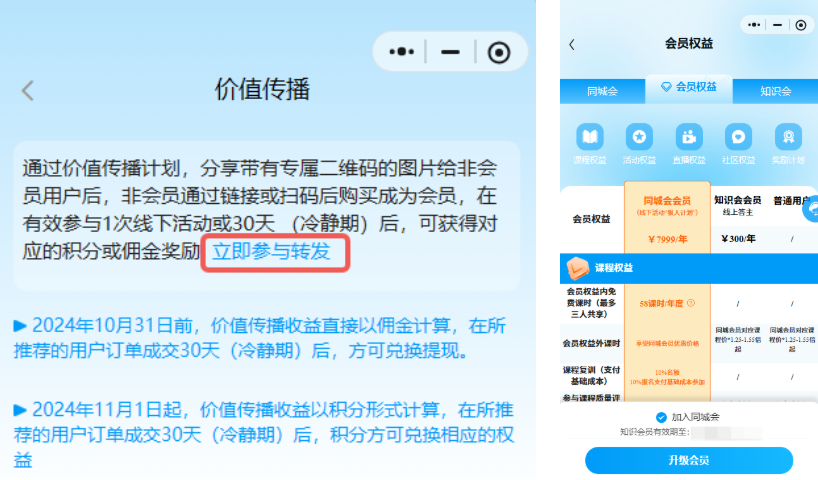Image resolution: width=818 pixels, height=480 pixels.
Task: Select the 会员权益 tab
Action: 689,88
